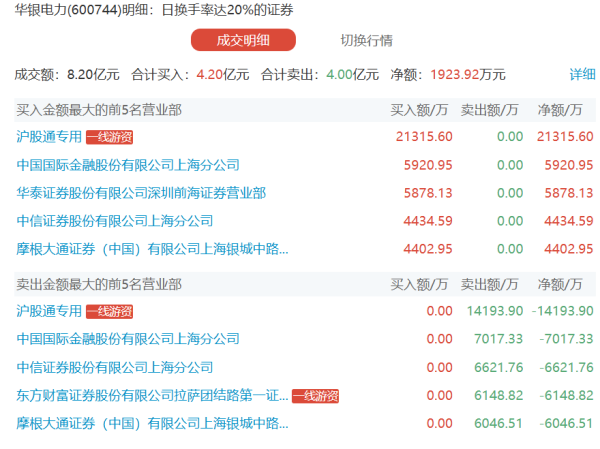
Task: Switch to the 成交明细 tab
Action: (x=243, y=40)
